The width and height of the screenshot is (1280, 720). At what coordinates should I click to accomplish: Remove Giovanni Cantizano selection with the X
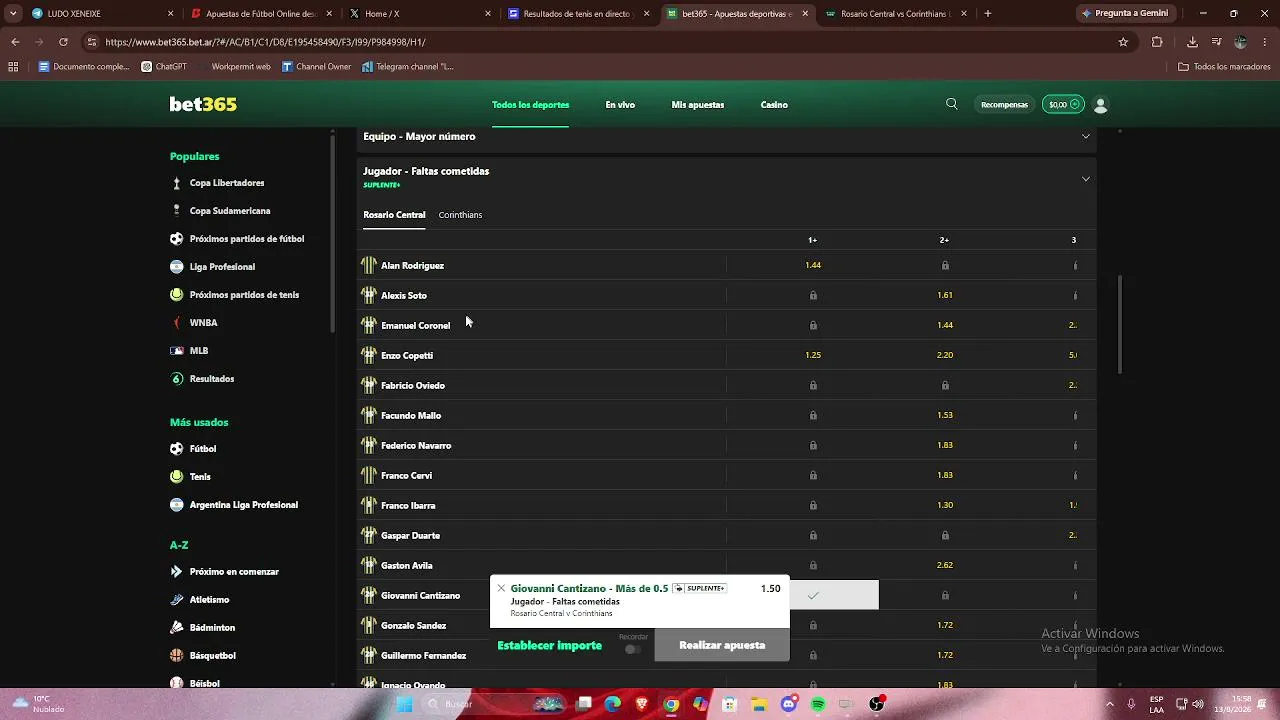501,589
